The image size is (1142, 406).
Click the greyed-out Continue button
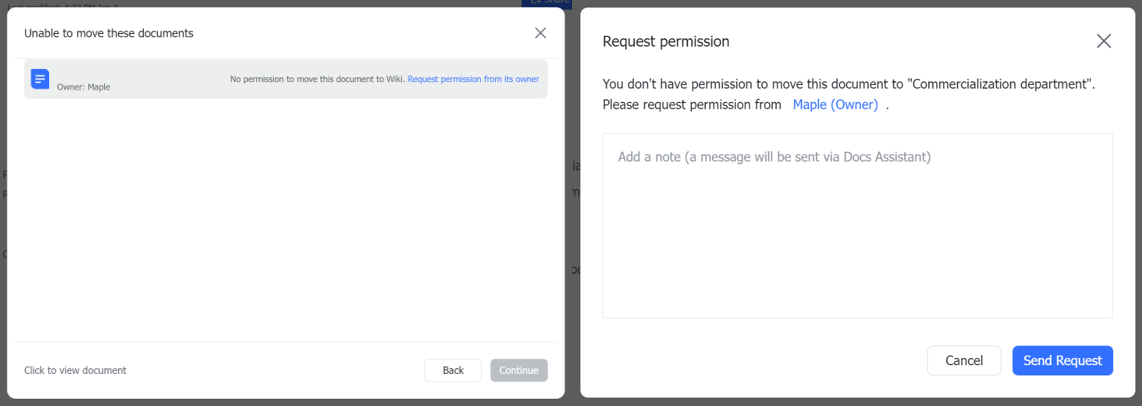tap(519, 370)
